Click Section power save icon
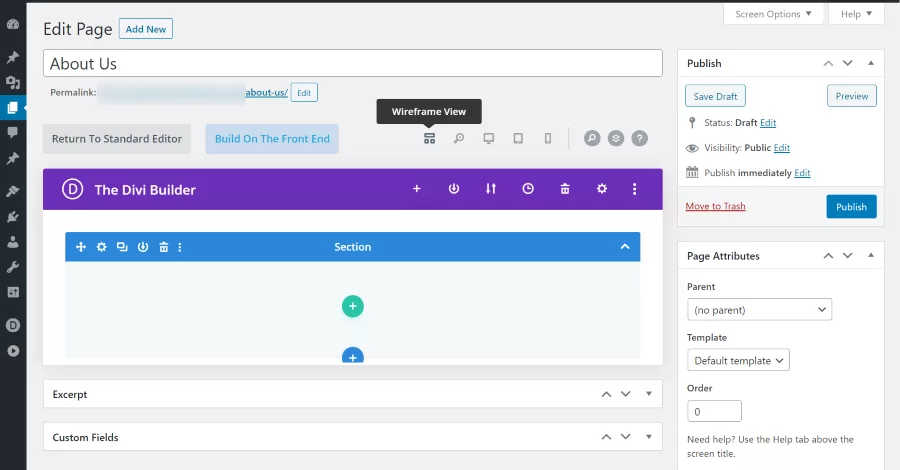900x470 pixels. click(x=143, y=247)
